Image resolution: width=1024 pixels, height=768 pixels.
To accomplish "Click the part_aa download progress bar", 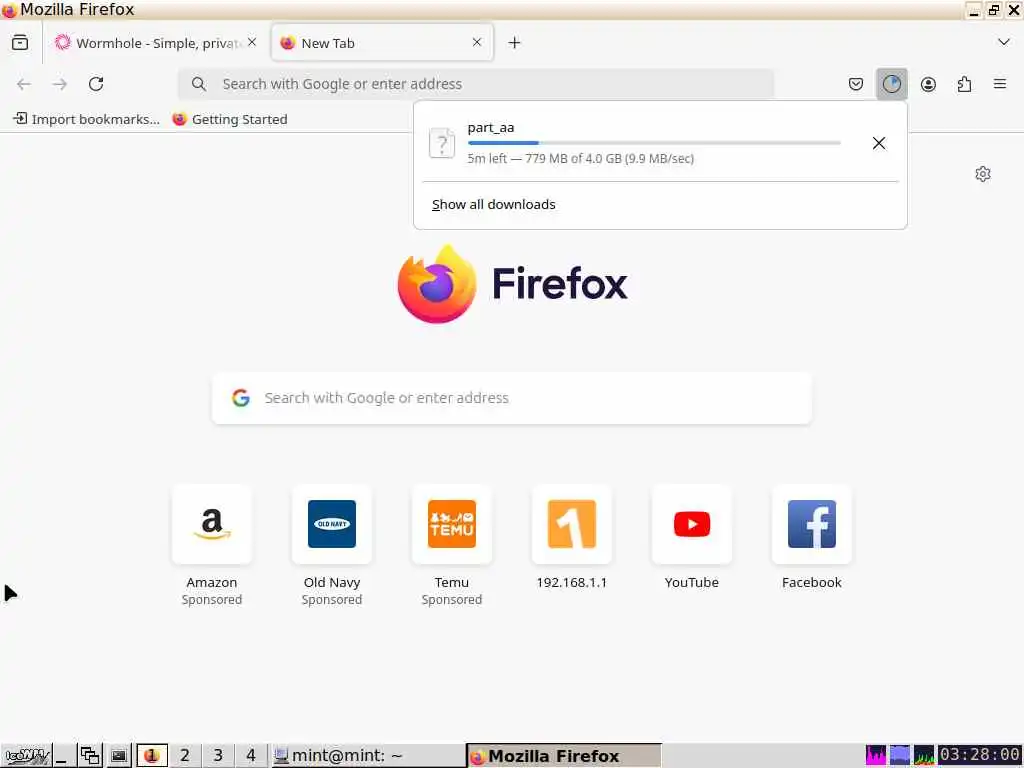I will tap(654, 143).
